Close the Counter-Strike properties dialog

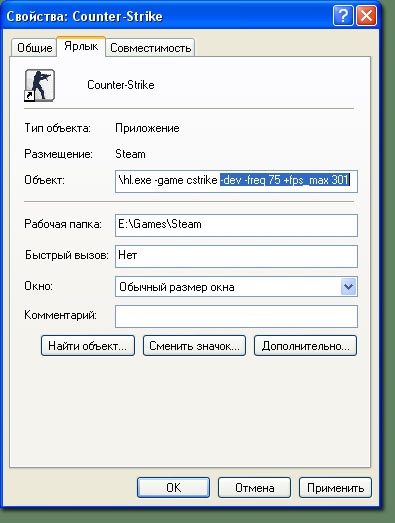pyautogui.click(x=366, y=15)
